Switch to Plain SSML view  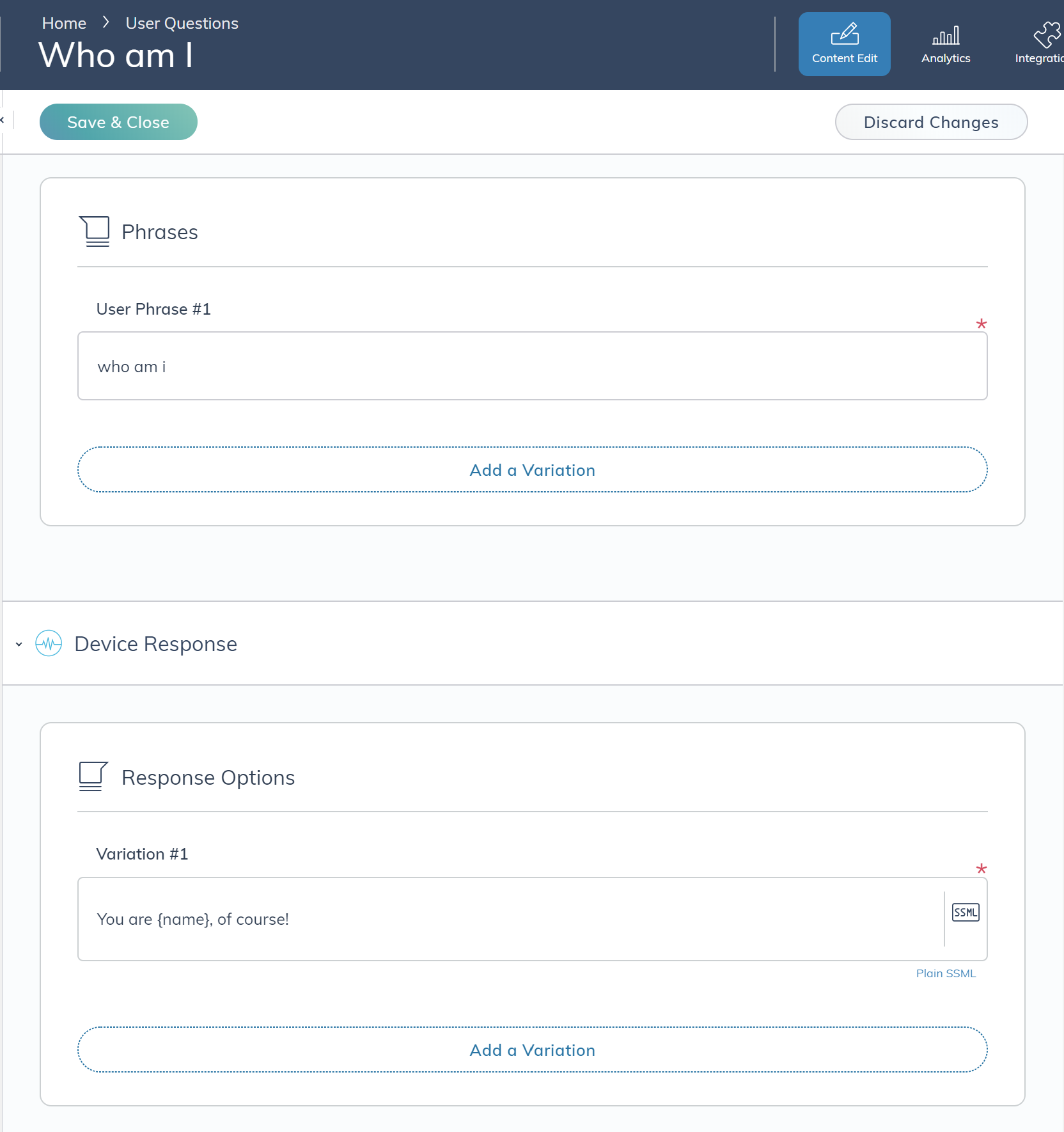[946, 973]
